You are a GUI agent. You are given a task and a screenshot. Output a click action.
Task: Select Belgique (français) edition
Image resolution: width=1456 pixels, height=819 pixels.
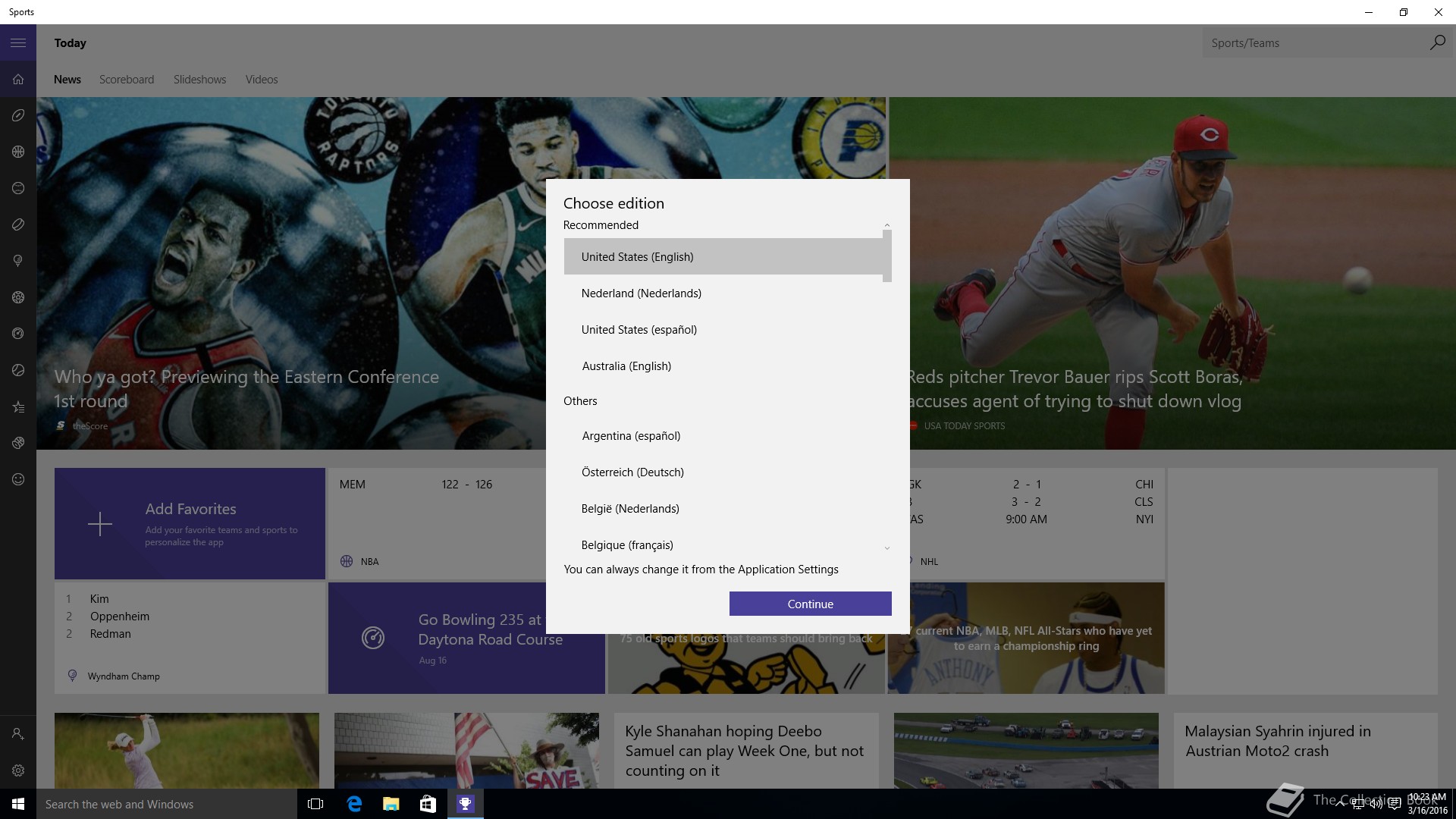(x=723, y=544)
